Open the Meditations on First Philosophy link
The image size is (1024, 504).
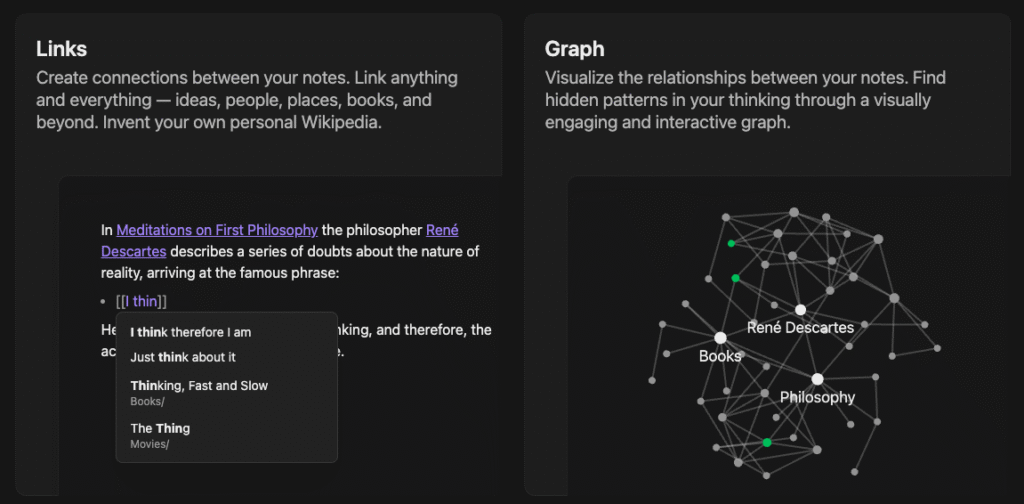(x=217, y=230)
